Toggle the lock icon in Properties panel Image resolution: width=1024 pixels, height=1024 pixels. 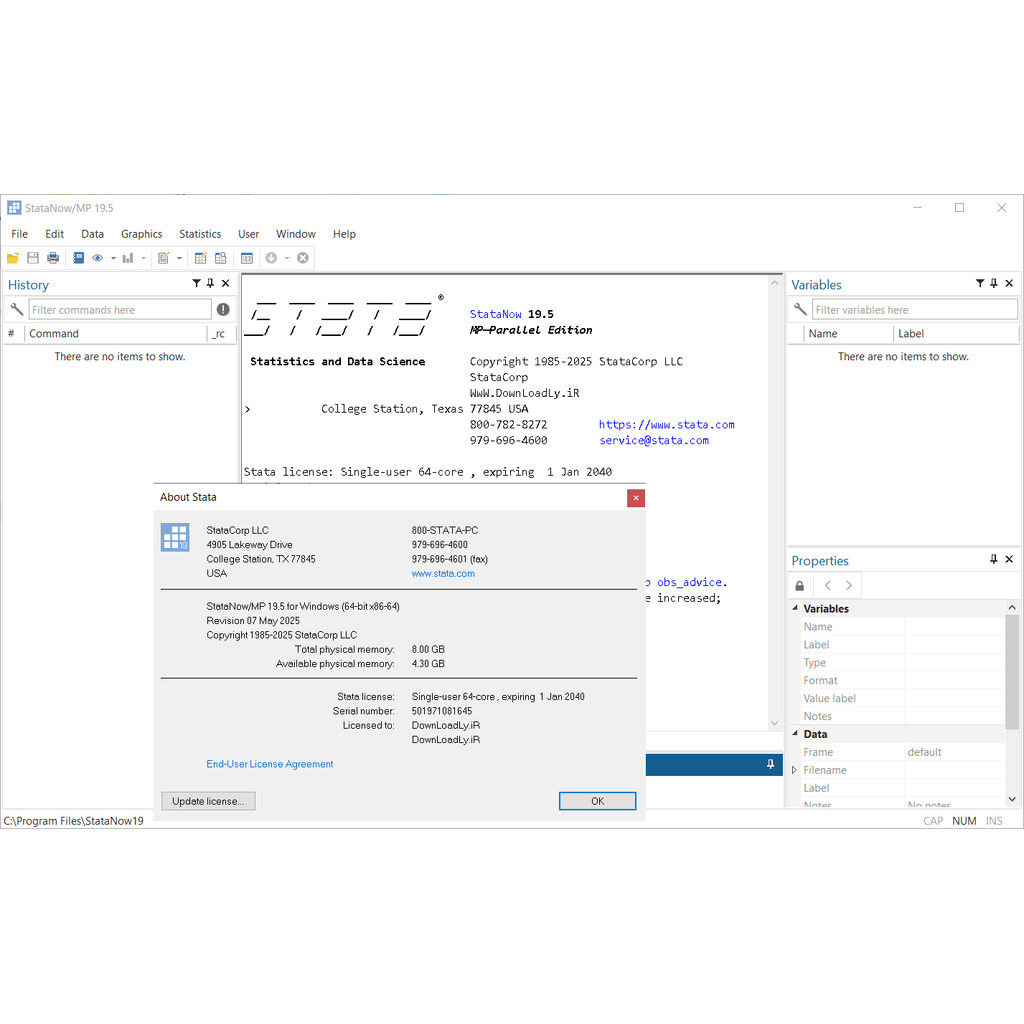click(799, 586)
